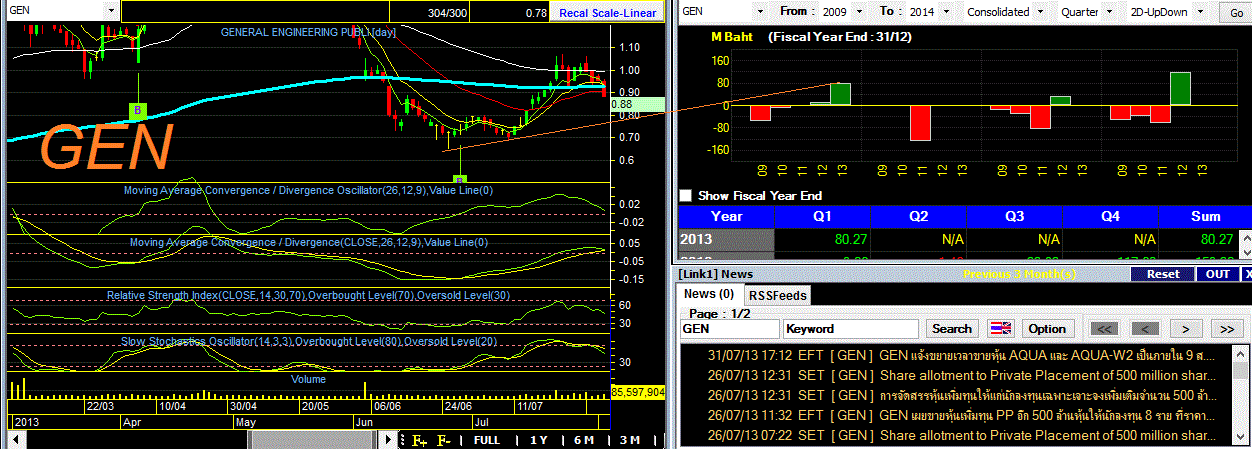Click the Sum column header
The width and height of the screenshot is (1252, 449).
click(1206, 216)
